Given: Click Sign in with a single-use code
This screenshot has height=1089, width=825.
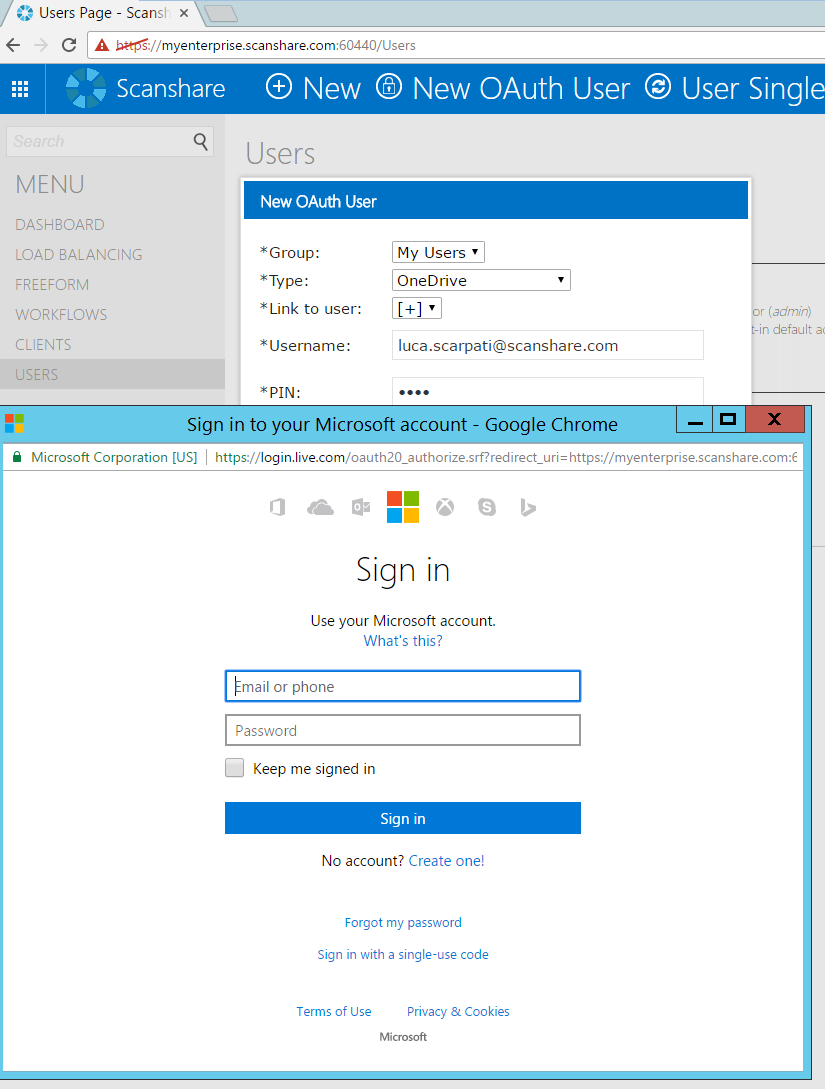Looking at the screenshot, I should tap(403, 954).
